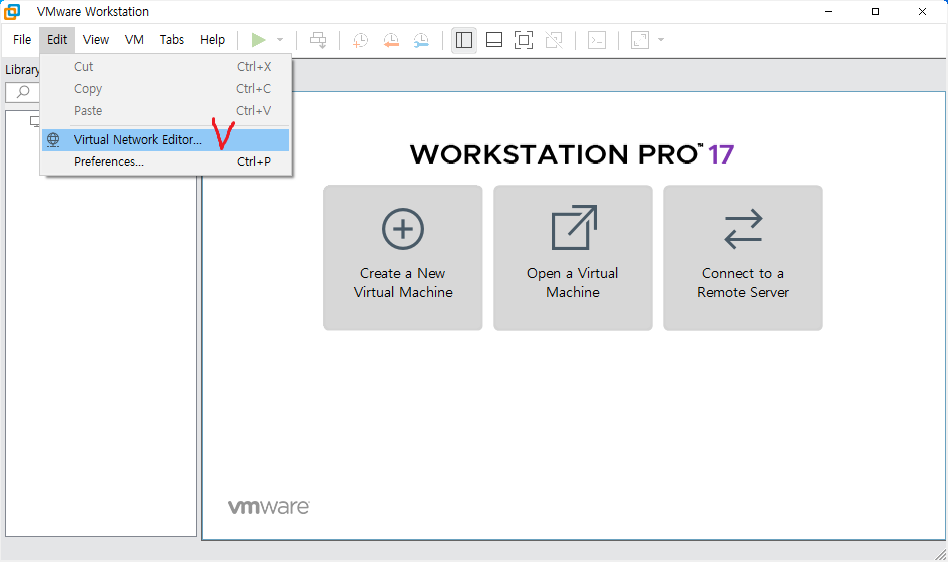This screenshot has width=948, height=562.
Task: Click the Take Snapshot clock icon
Action: click(x=360, y=40)
